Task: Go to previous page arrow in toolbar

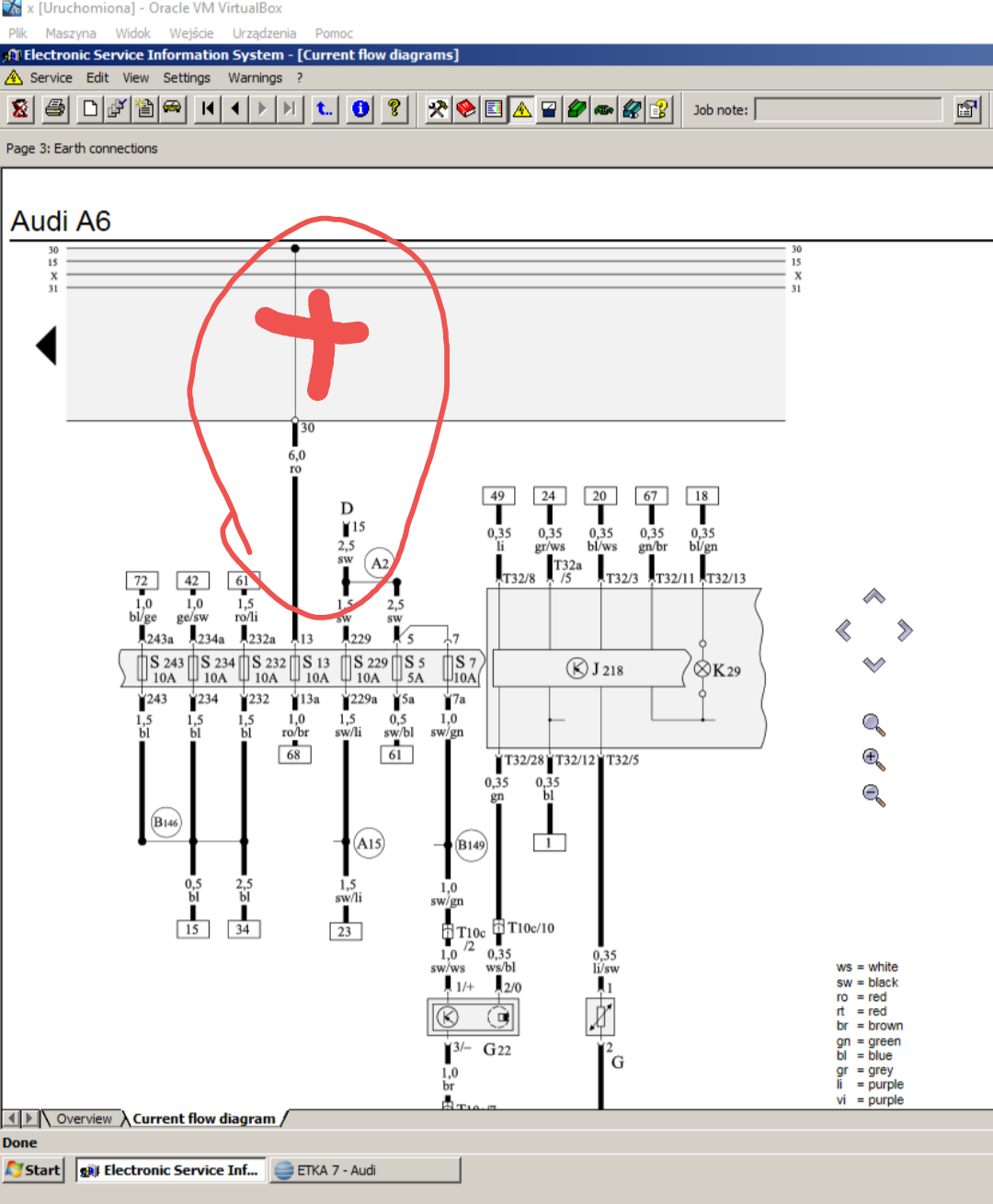Action: tap(235, 109)
